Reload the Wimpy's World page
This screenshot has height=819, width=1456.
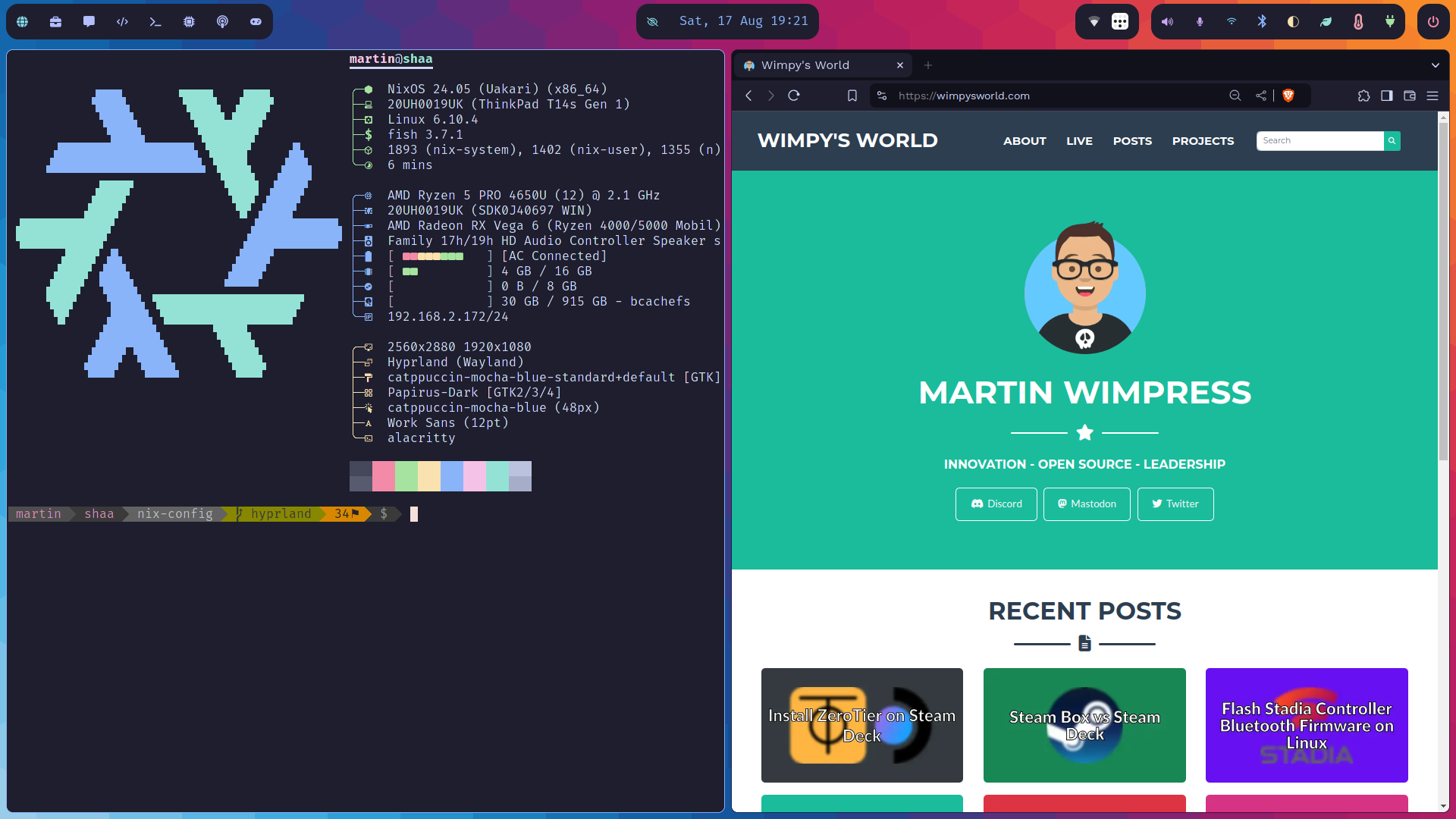(x=794, y=96)
